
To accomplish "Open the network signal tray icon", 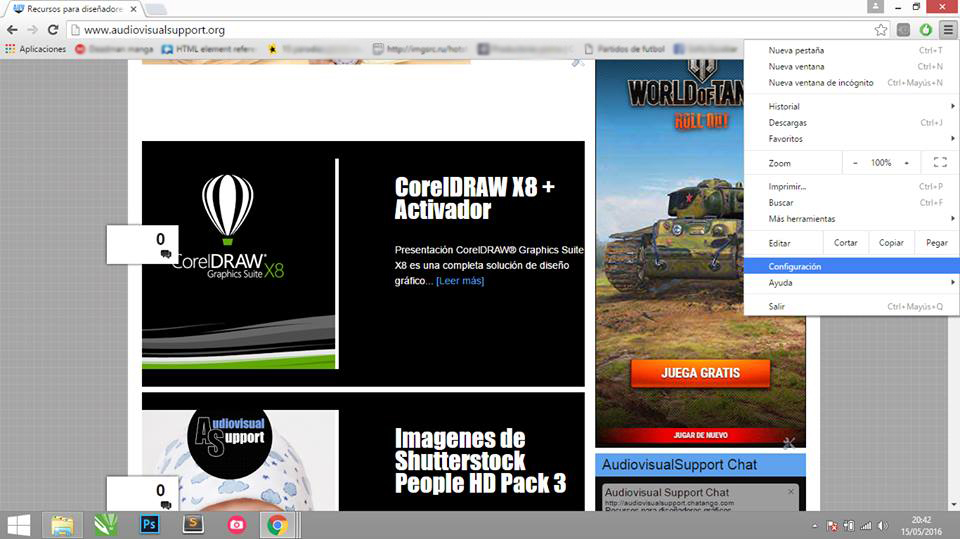I will click(866, 526).
